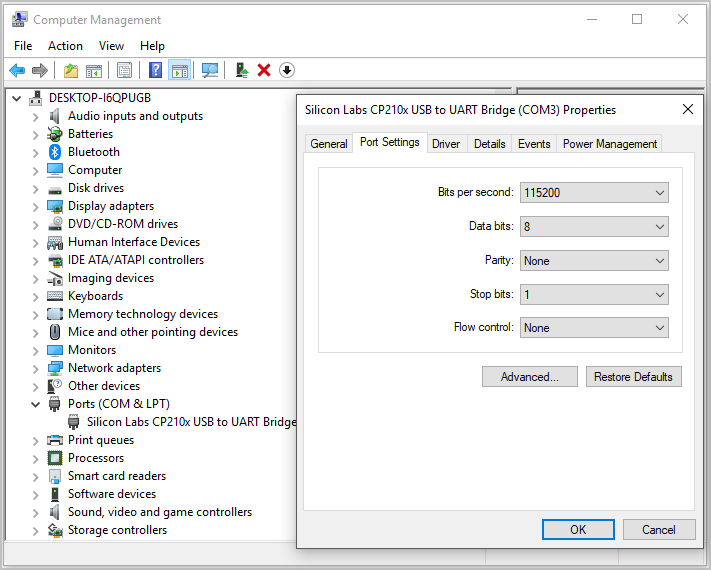Viewport: 711px width, 570px height.
Task: Open the Flow control dropdown
Action: (594, 328)
